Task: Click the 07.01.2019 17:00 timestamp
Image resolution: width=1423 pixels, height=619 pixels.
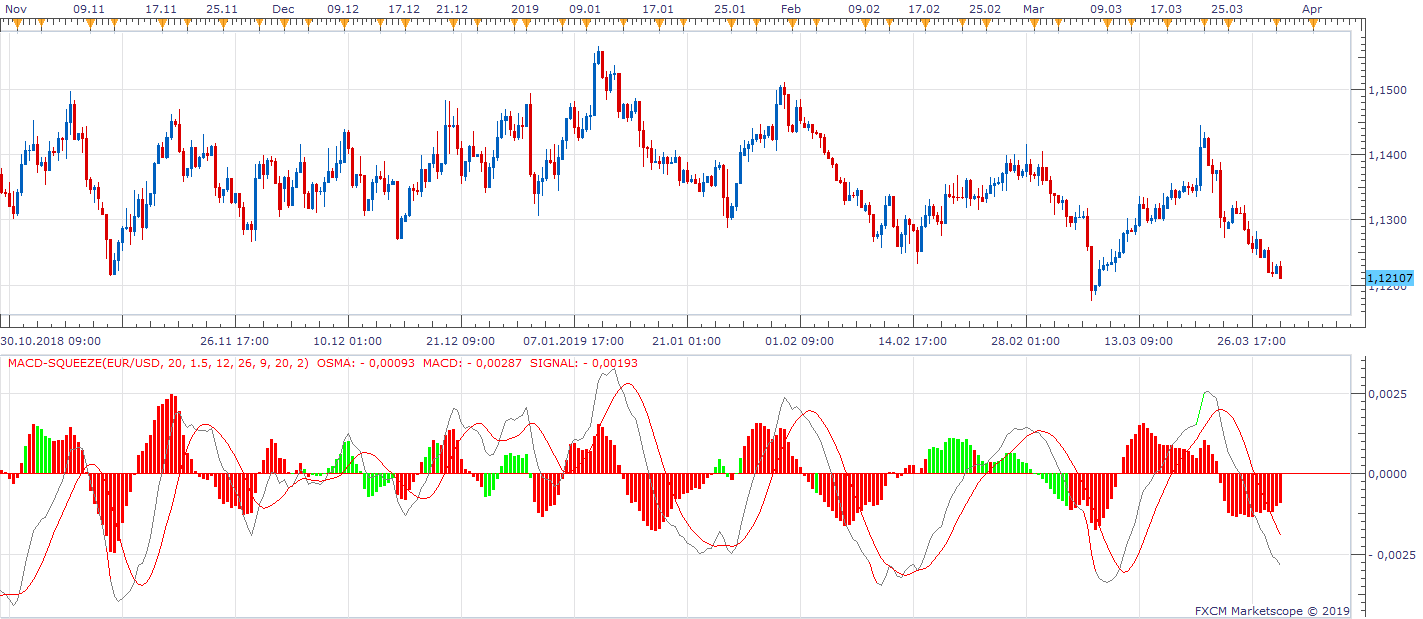Action: [x=572, y=341]
